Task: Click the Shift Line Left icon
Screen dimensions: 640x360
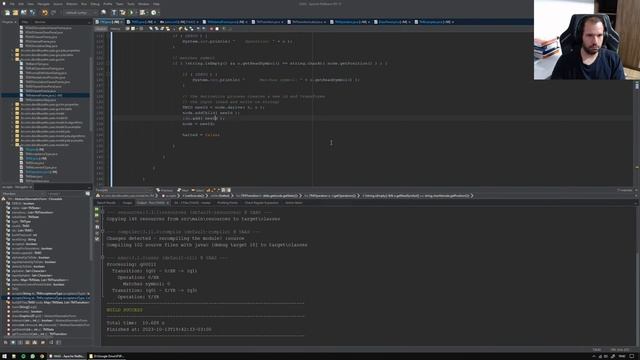Action: 198,29
